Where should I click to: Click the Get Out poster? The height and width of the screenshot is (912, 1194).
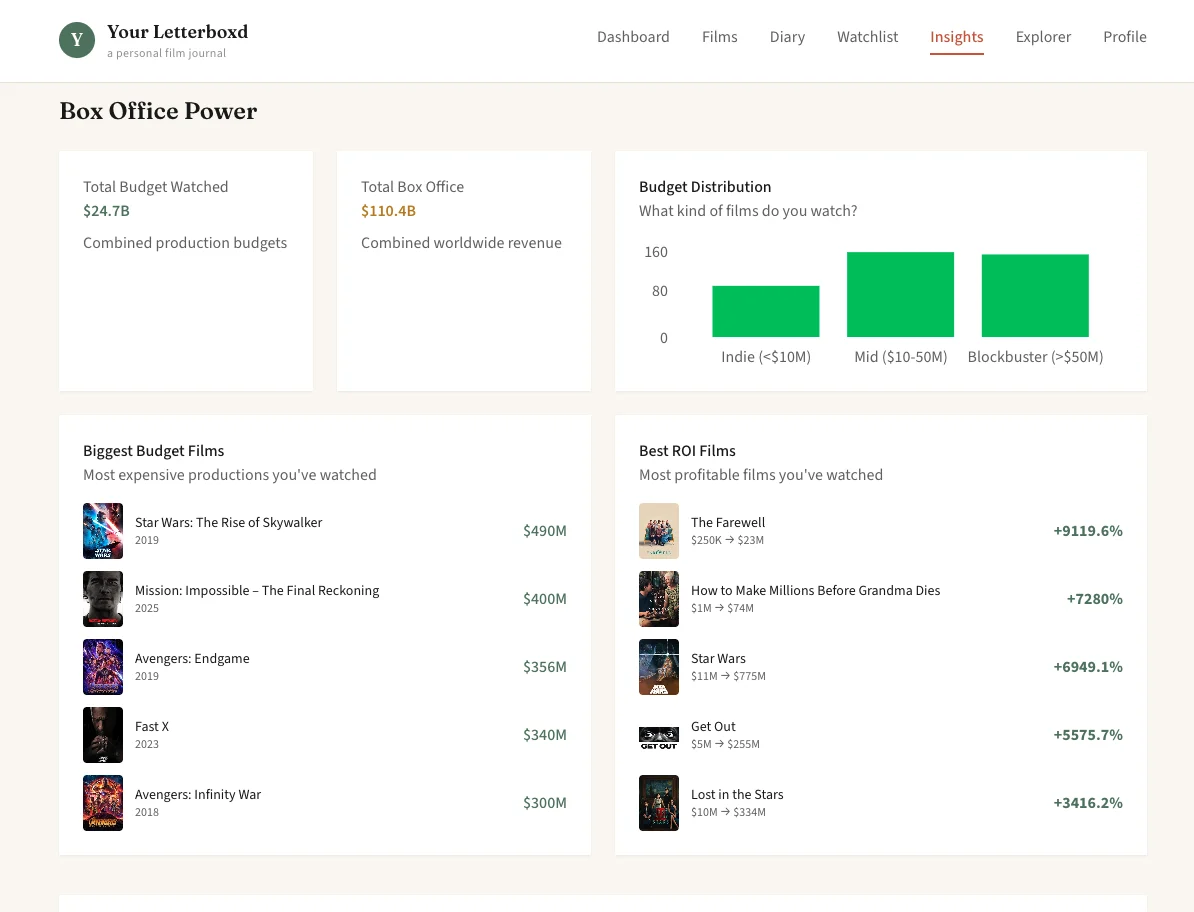(659, 735)
